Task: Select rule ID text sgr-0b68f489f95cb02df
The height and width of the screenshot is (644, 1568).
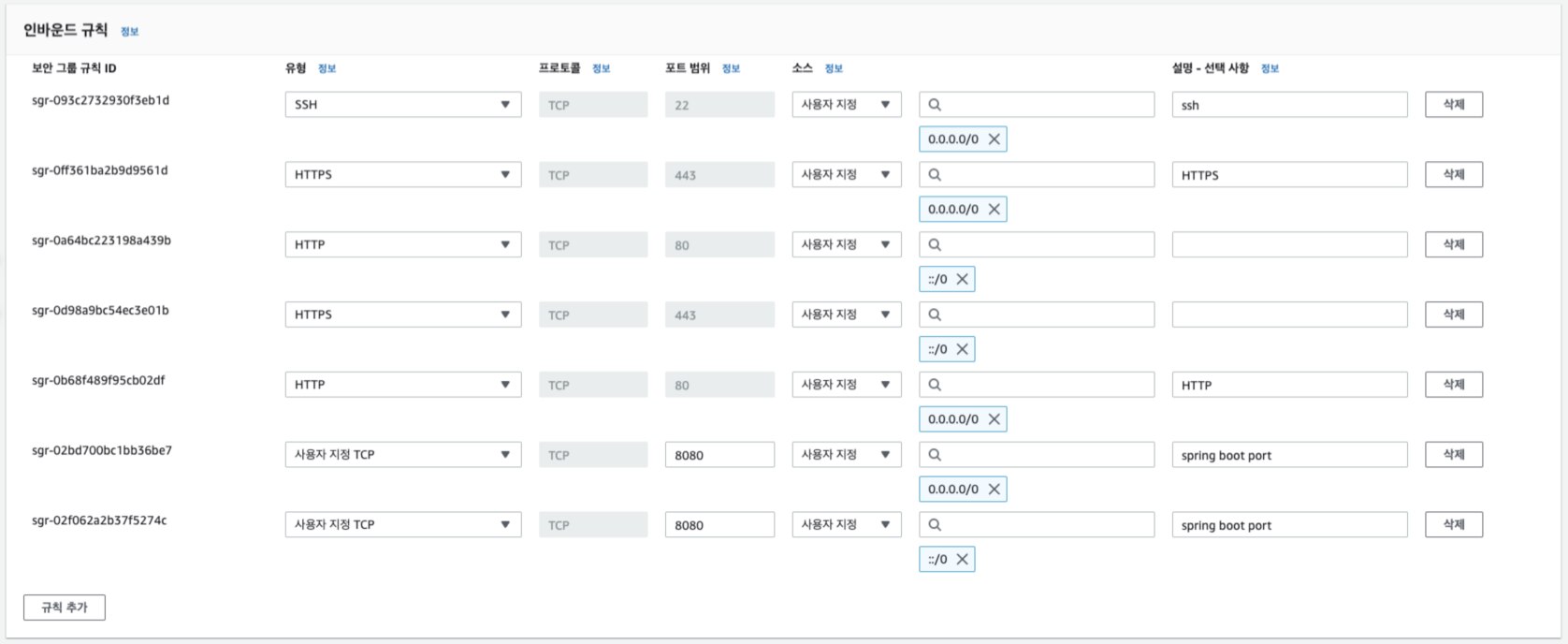Action: [x=98, y=381]
